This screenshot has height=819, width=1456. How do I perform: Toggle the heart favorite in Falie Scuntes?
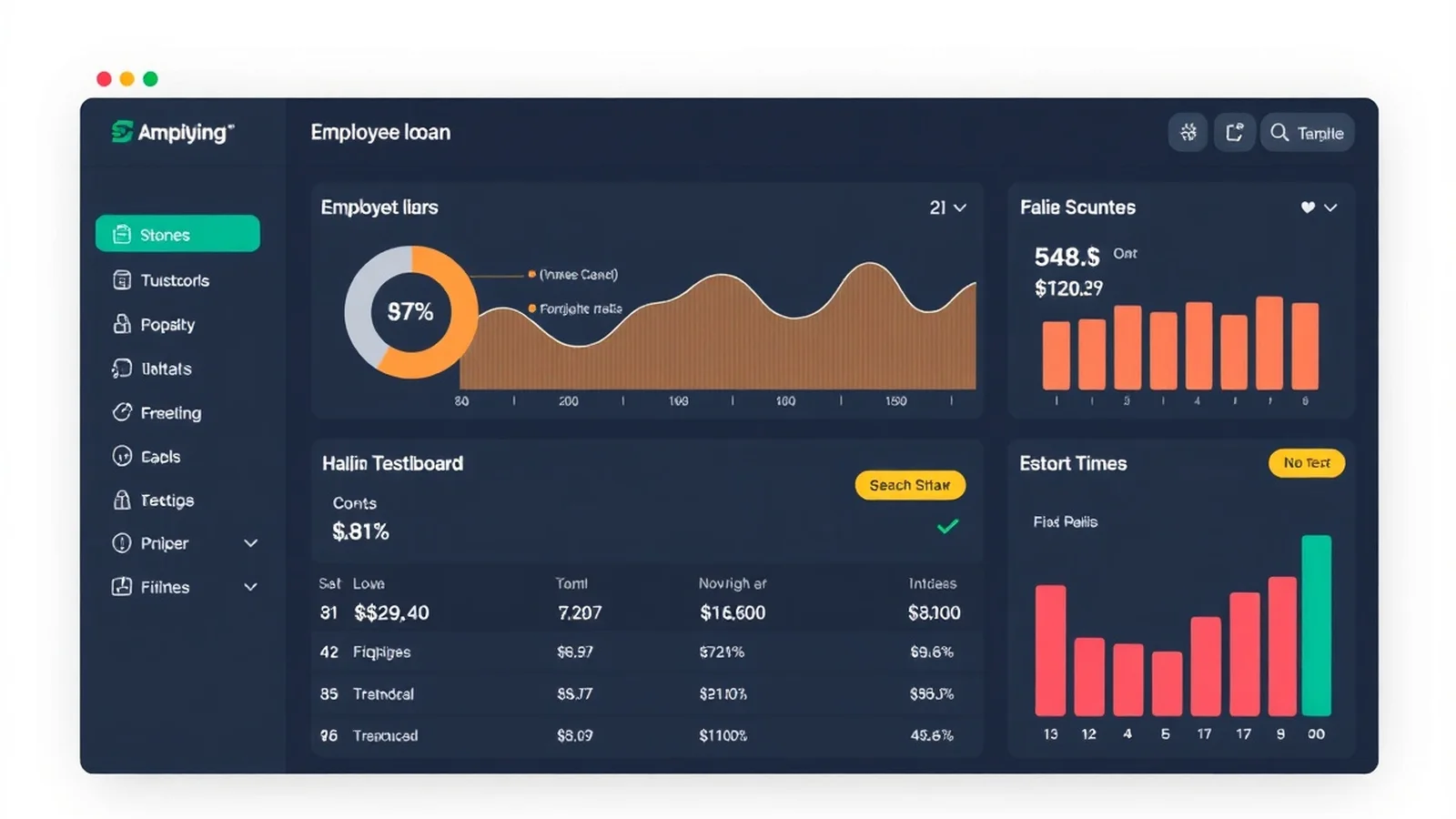1308,207
